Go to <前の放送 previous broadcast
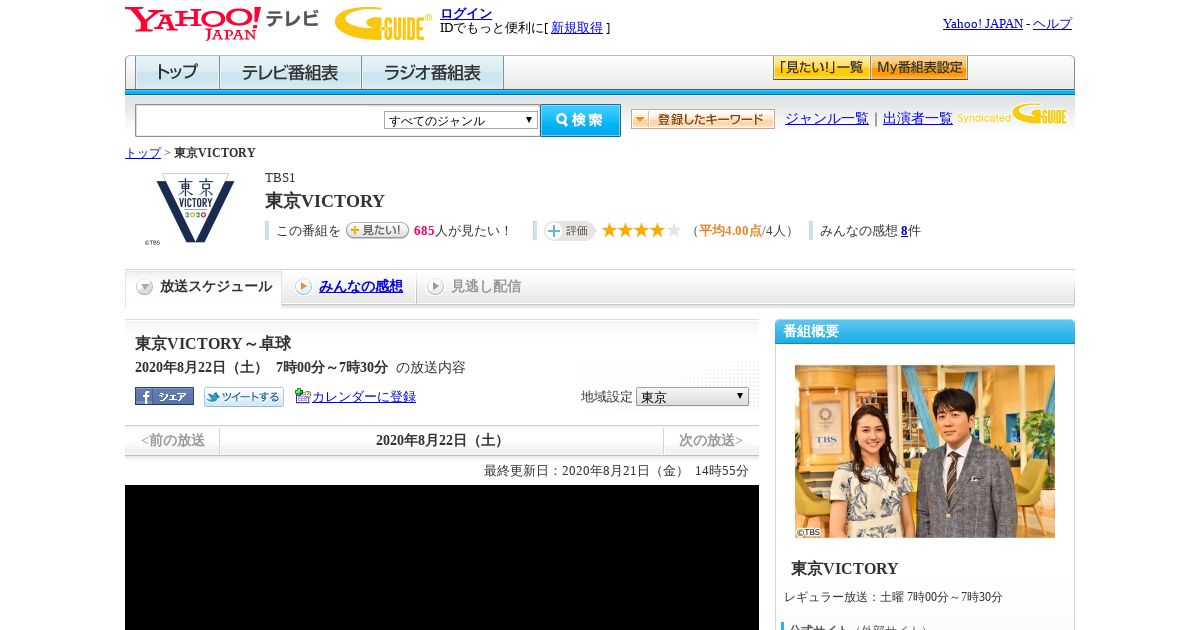Image resolution: width=1200 pixels, height=630 pixels. coord(173,441)
